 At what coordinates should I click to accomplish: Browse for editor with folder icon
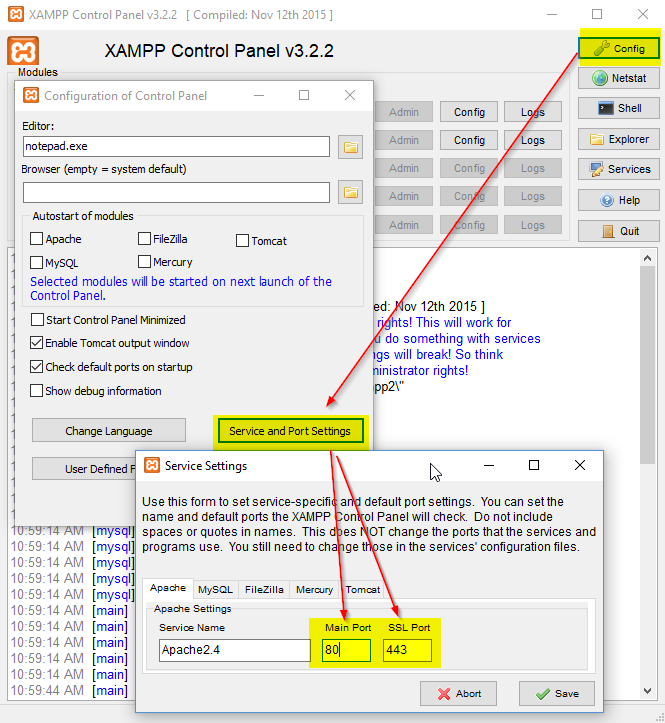[x=350, y=147]
